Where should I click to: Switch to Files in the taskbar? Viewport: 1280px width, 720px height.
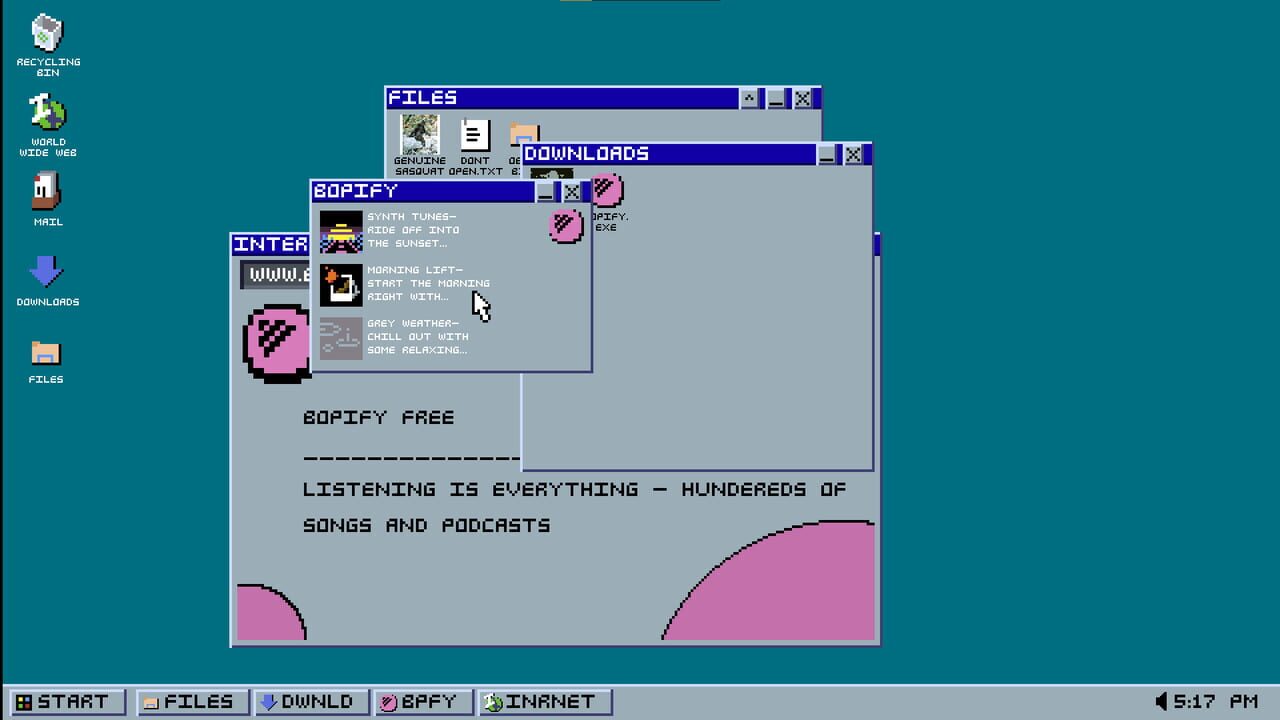pos(191,702)
